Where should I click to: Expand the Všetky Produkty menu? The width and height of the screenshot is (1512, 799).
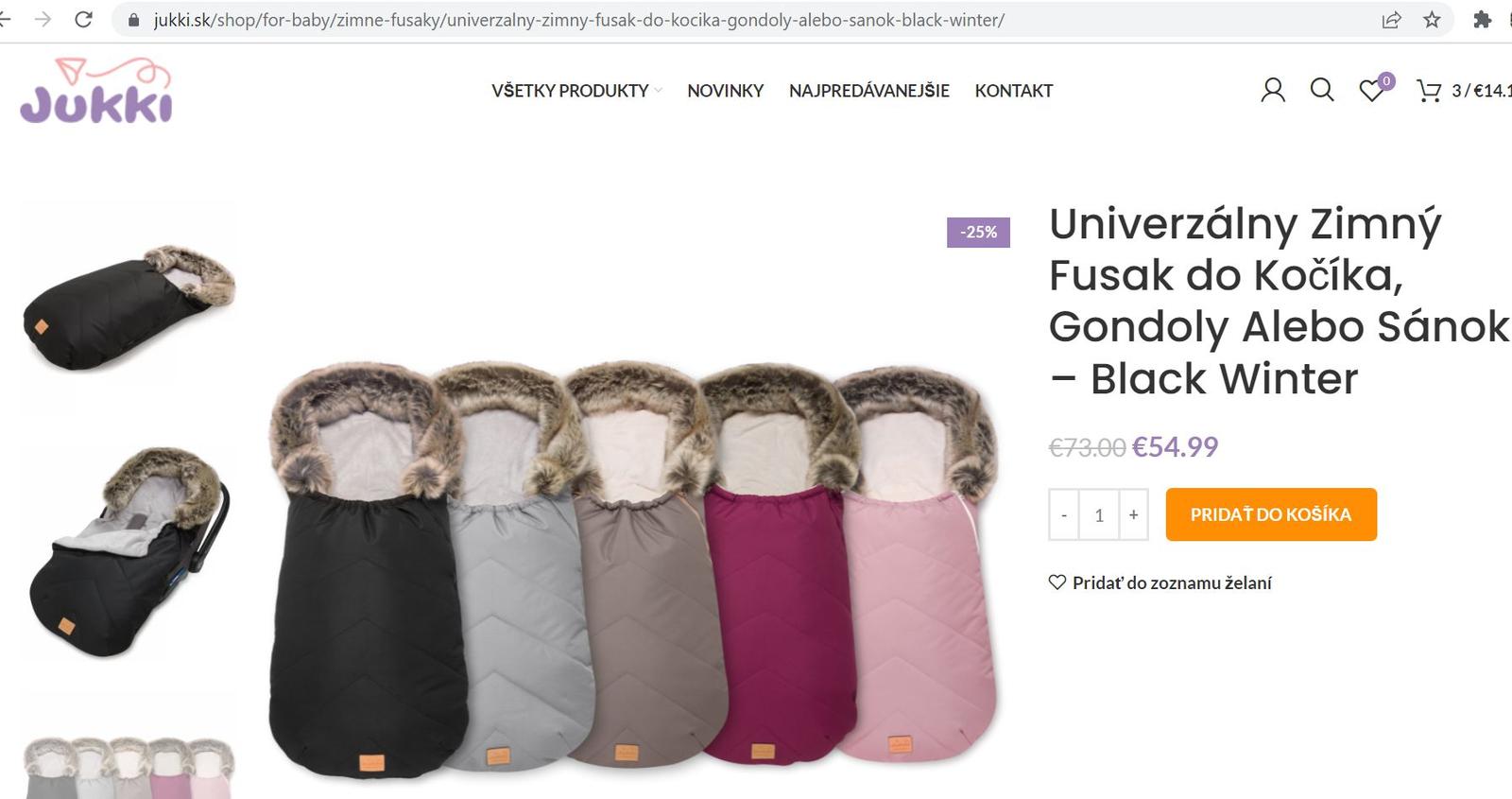576,91
